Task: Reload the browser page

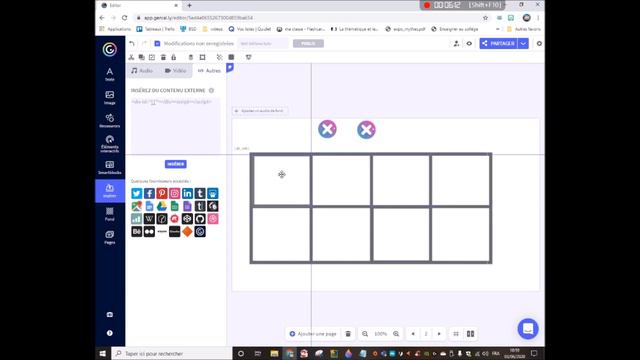Action: pyautogui.click(x=124, y=18)
